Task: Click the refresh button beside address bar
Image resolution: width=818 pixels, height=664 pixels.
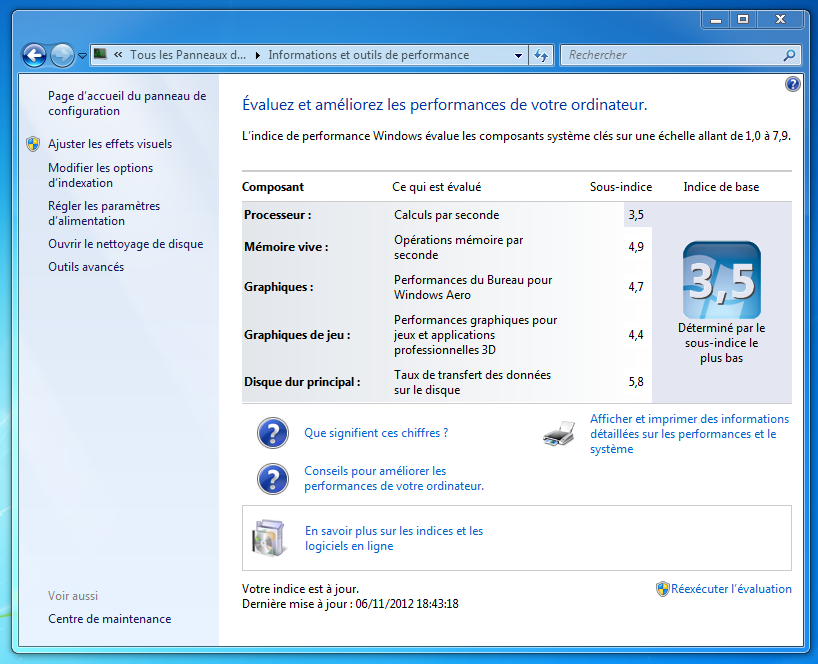Action: [541, 56]
